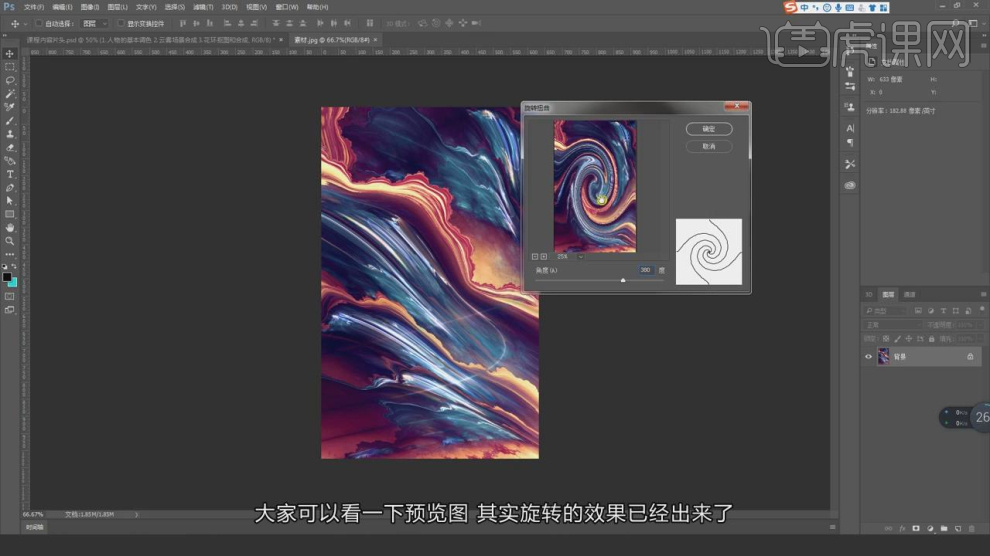The height and width of the screenshot is (556, 990).
Task: Hide the 背景 layer using the eye icon
Action: [868, 357]
